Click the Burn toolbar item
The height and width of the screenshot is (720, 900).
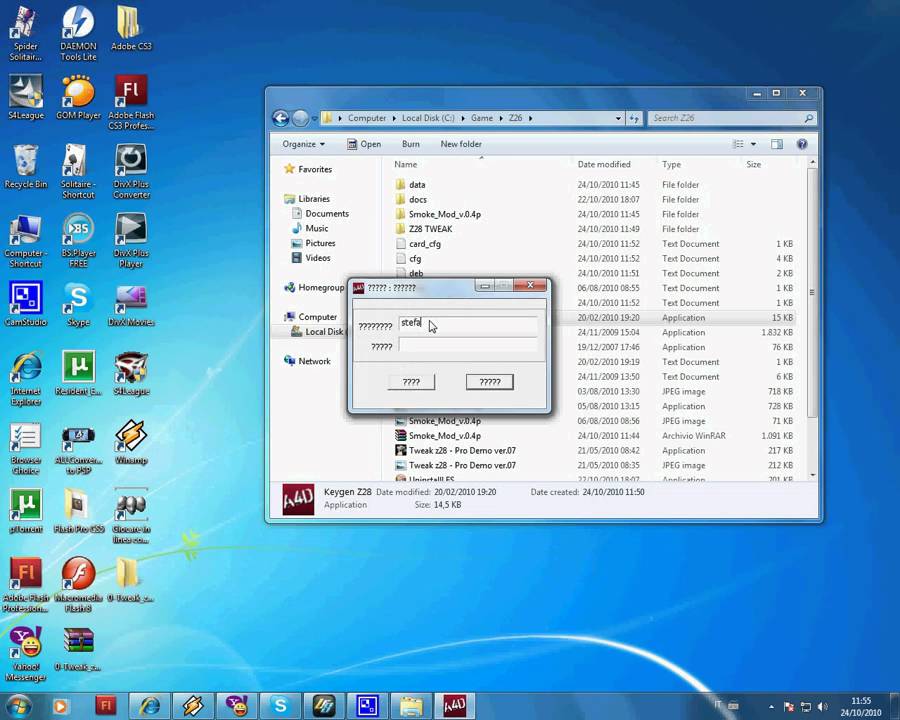point(410,144)
